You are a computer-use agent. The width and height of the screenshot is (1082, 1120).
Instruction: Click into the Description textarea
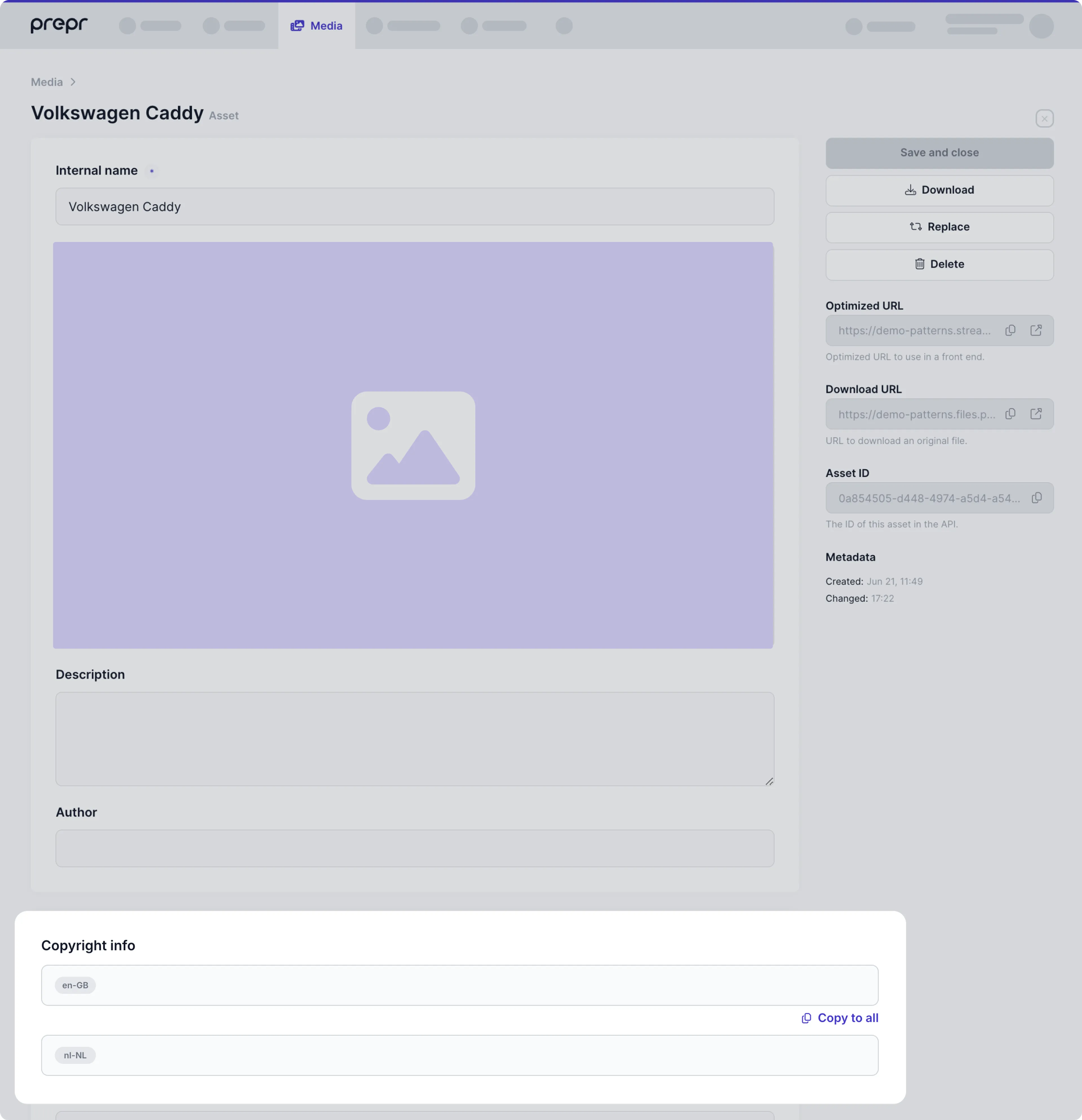tap(414, 739)
